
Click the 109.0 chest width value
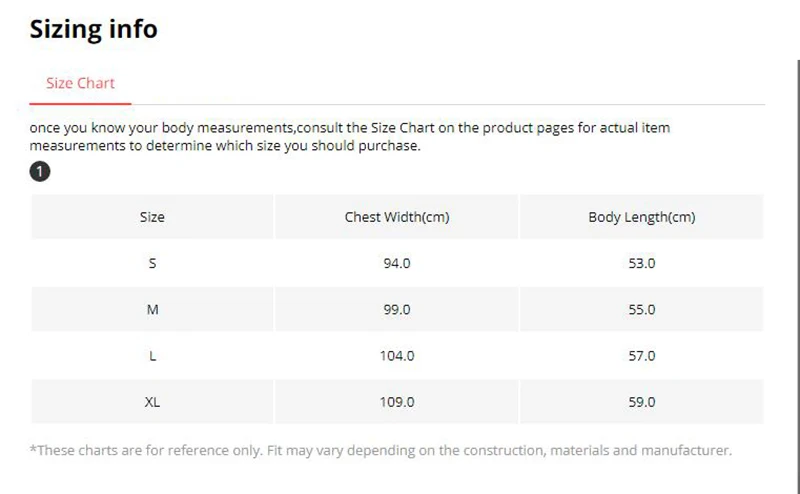(397, 402)
